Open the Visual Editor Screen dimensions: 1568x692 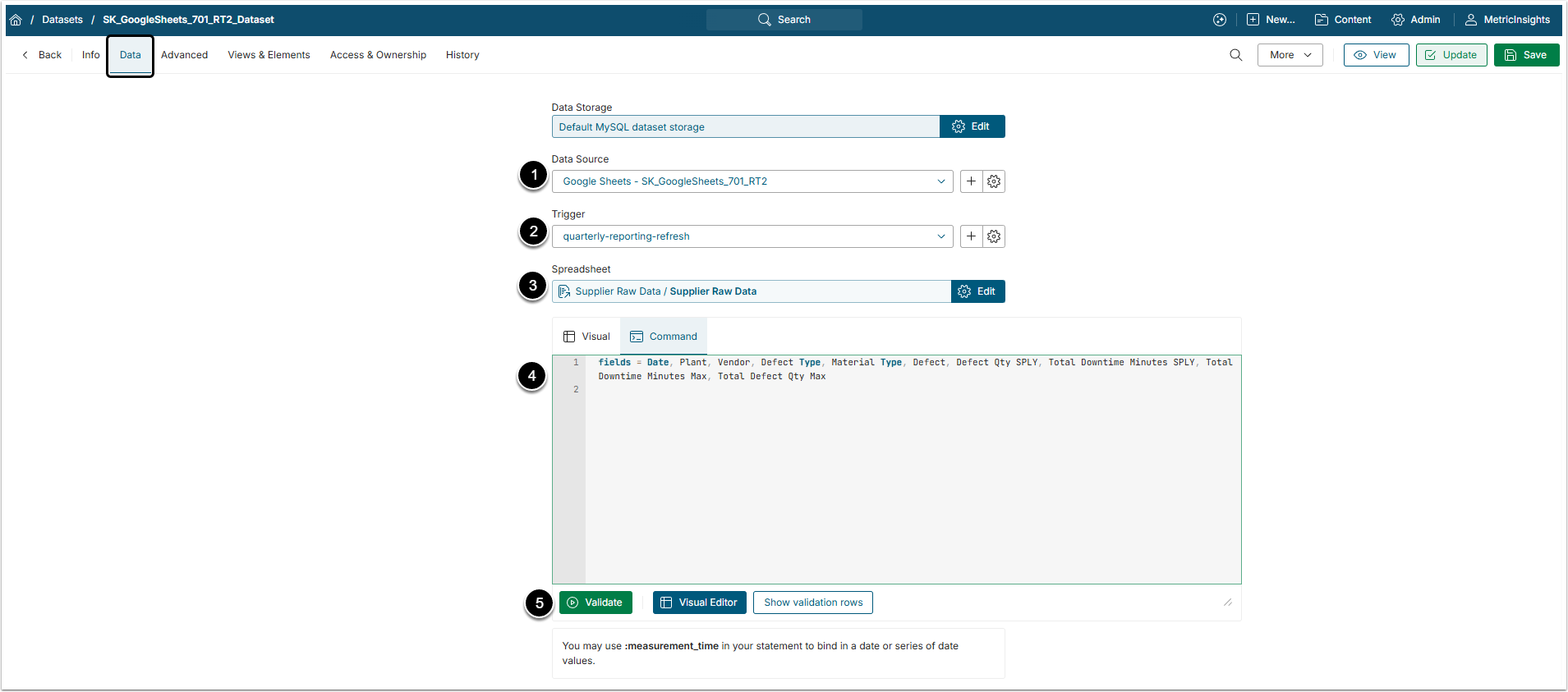pyautogui.click(x=700, y=603)
